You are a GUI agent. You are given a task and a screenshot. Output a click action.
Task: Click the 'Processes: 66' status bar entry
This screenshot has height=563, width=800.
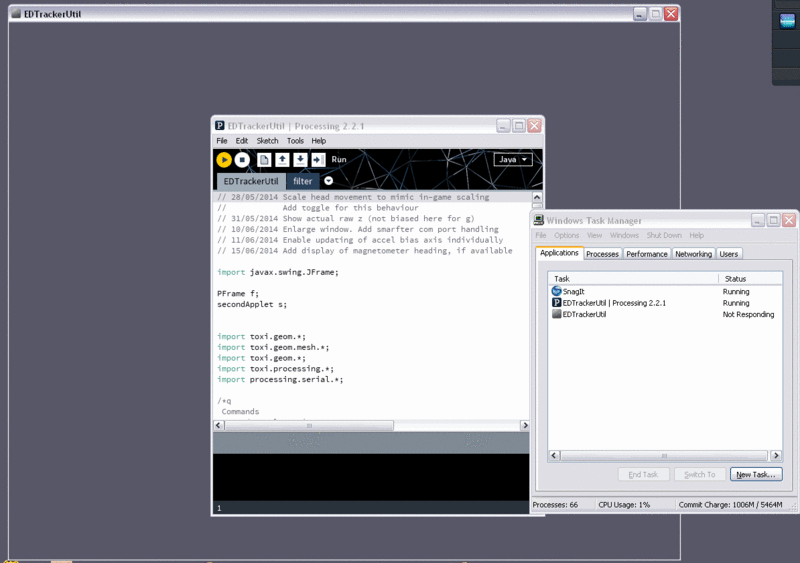coord(555,505)
